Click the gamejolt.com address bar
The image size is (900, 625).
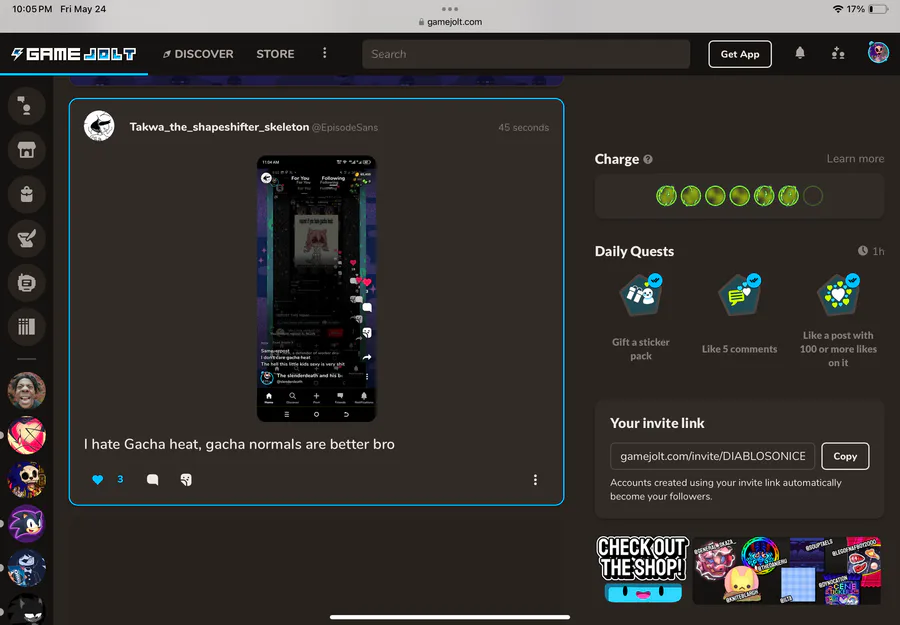(450, 22)
